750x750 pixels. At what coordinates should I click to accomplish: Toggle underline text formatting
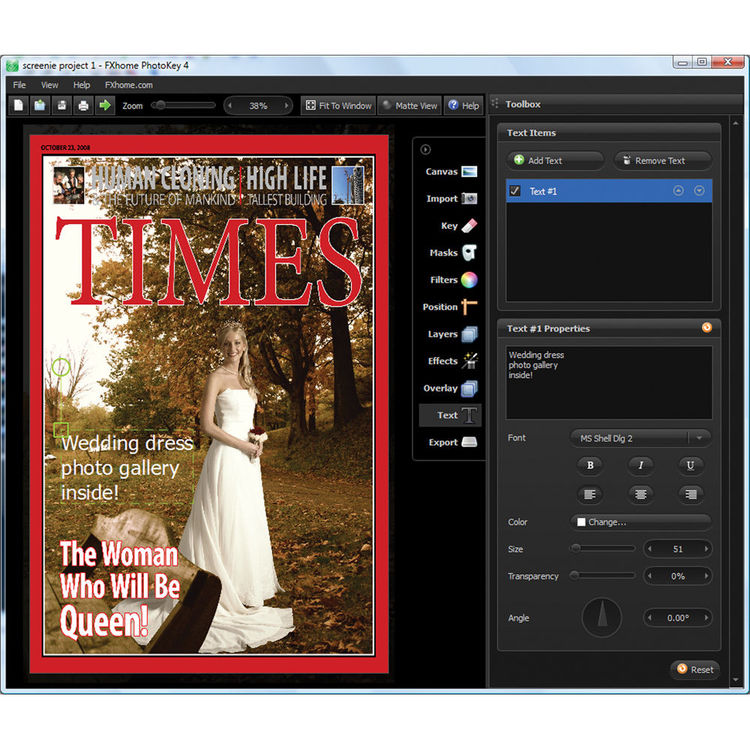click(x=690, y=465)
